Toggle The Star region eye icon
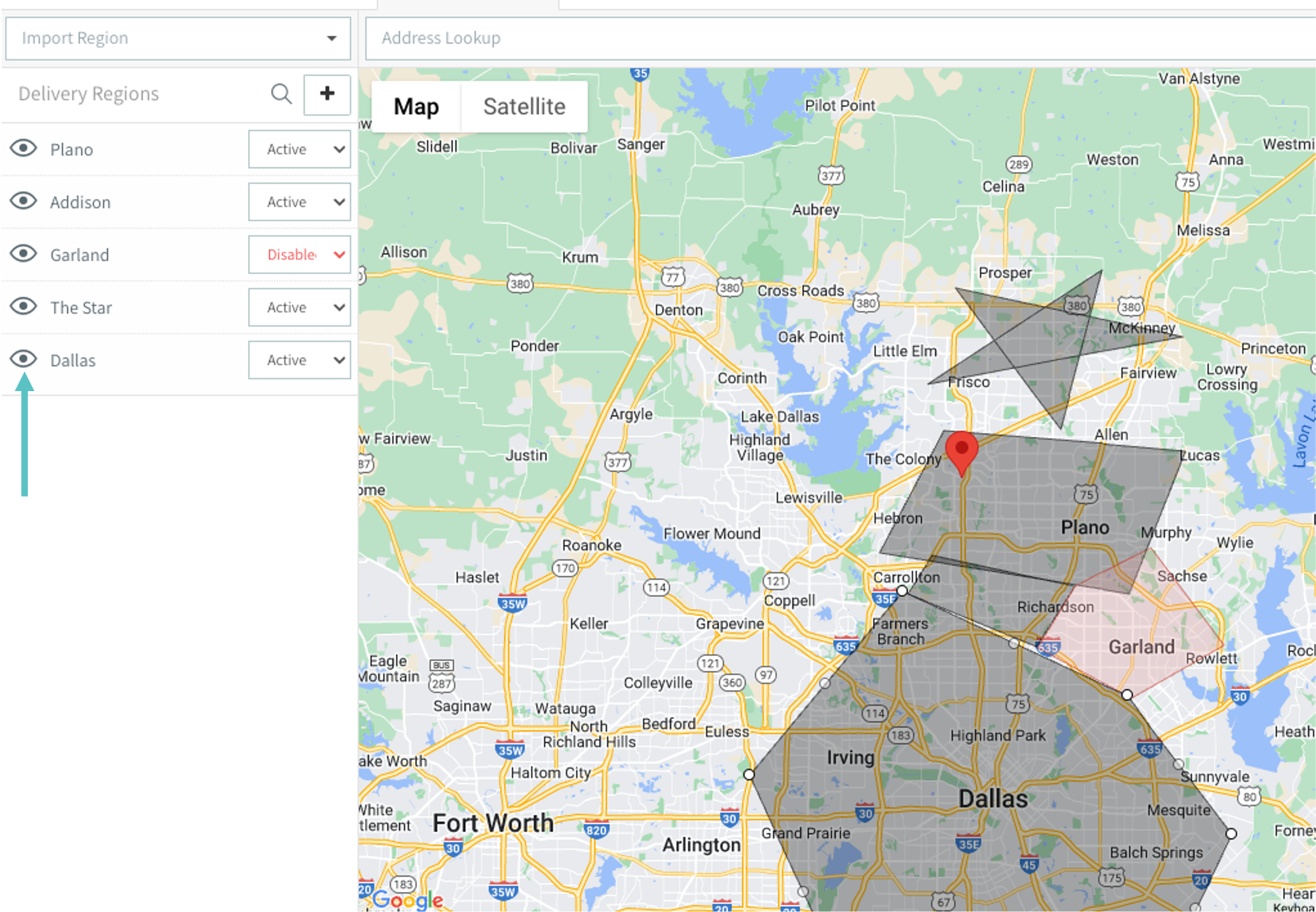The image size is (1316, 912). pyautogui.click(x=23, y=306)
